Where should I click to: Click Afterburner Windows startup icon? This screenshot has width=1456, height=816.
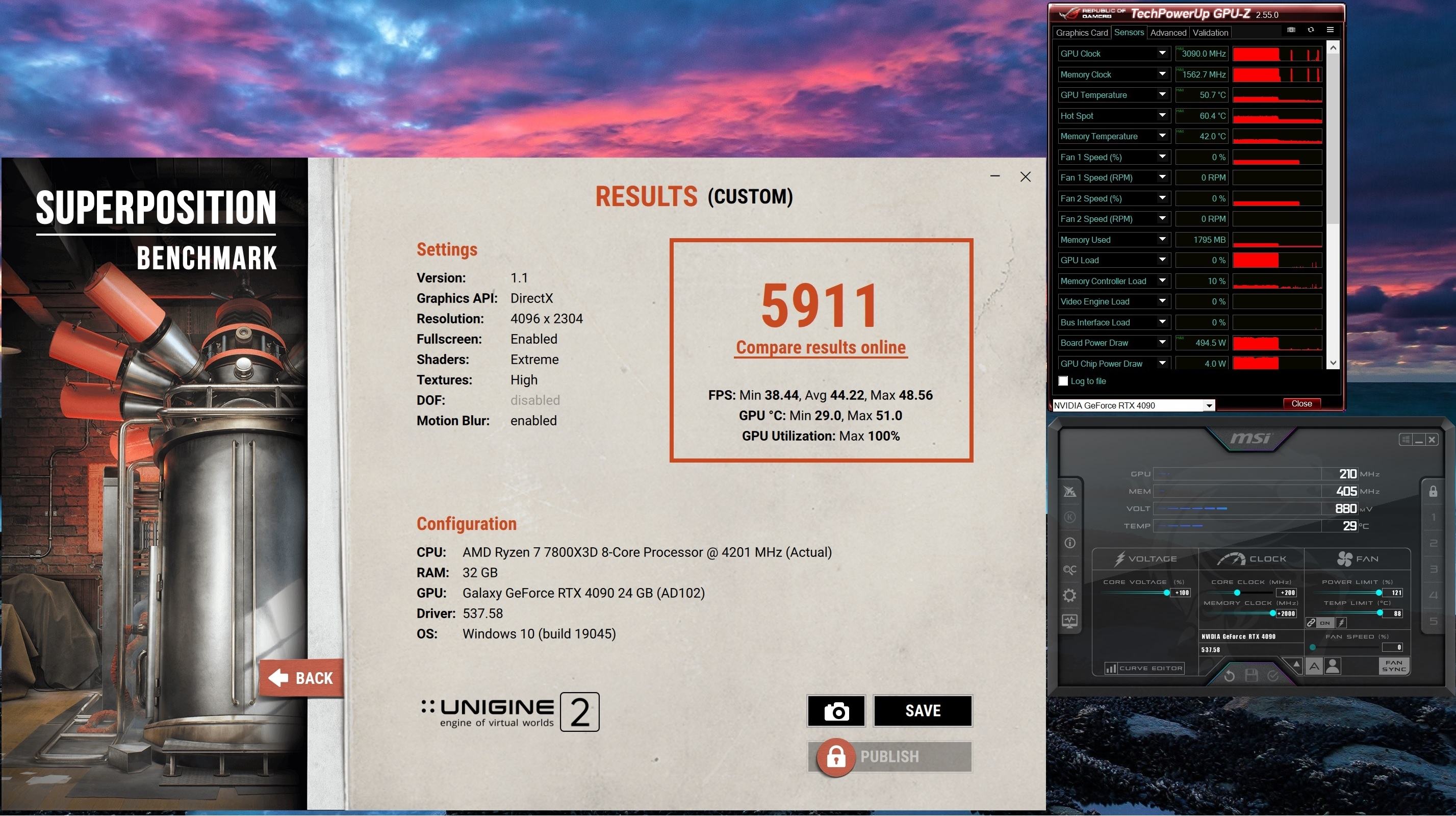point(1405,439)
